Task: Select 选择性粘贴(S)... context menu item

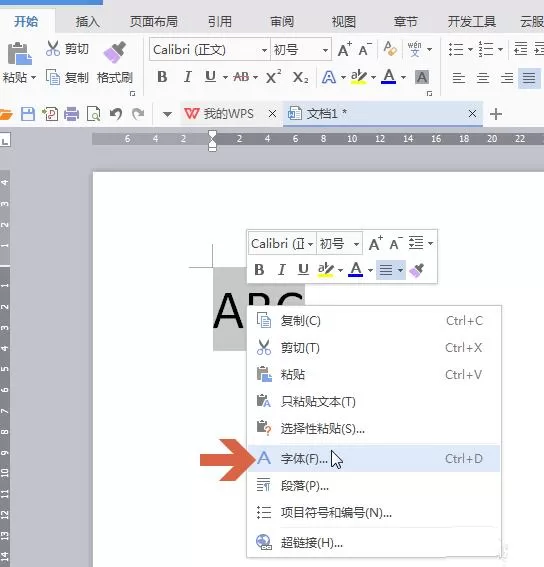Action: coord(374,429)
